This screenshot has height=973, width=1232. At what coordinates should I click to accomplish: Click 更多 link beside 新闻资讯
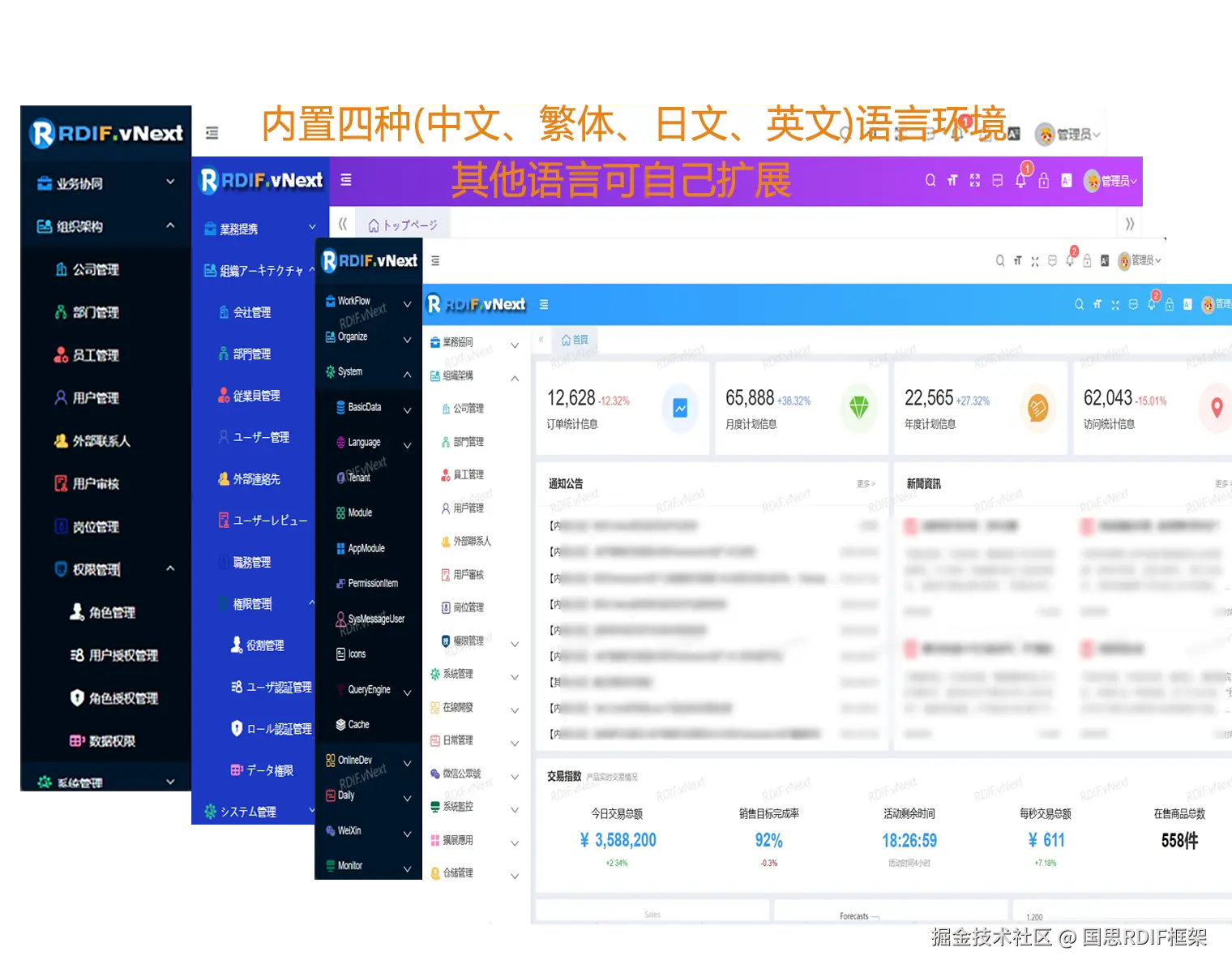(1222, 482)
